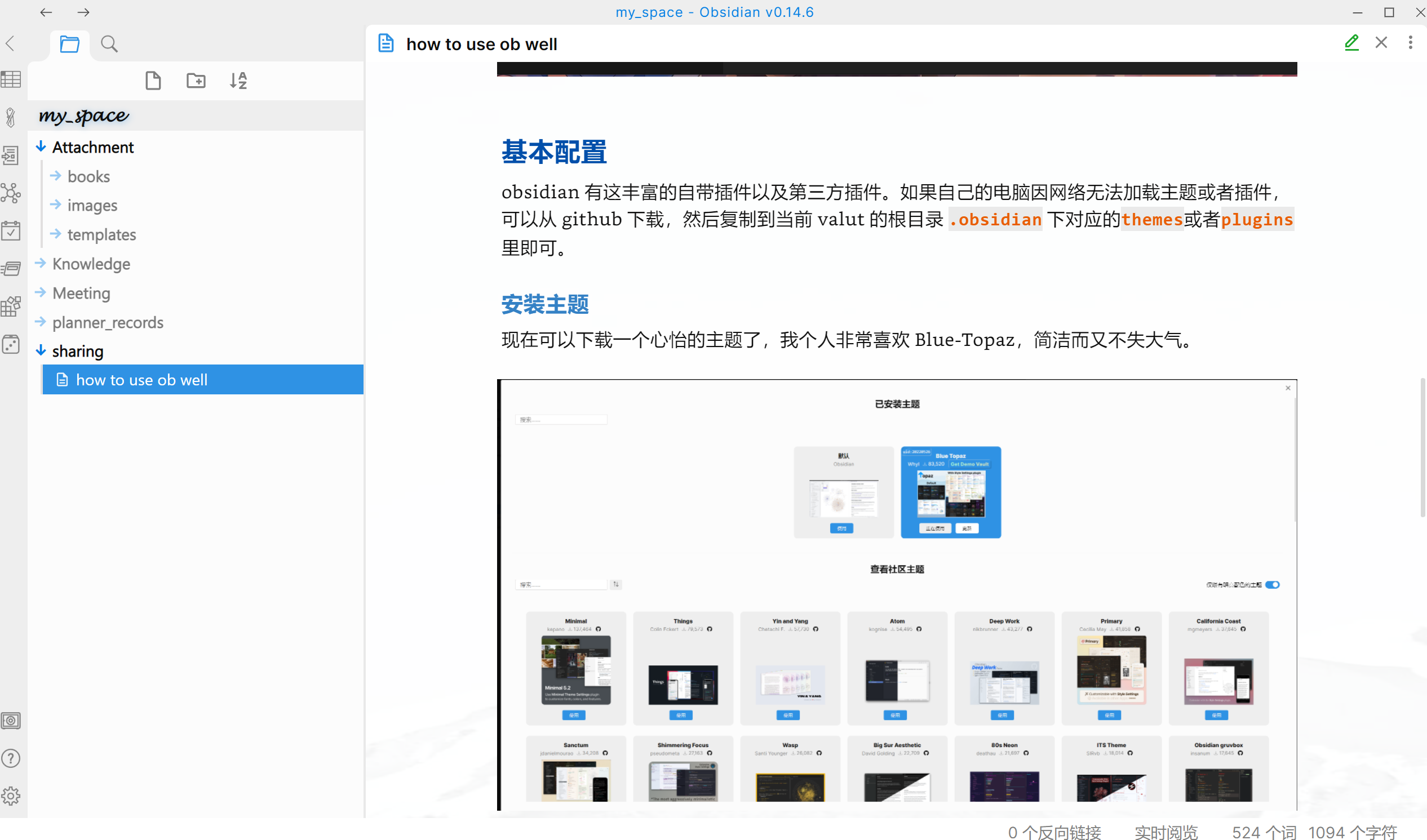Click the stacked cards ribbon icon
Viewport: 1427px width, 840px height.
[11, 268]
